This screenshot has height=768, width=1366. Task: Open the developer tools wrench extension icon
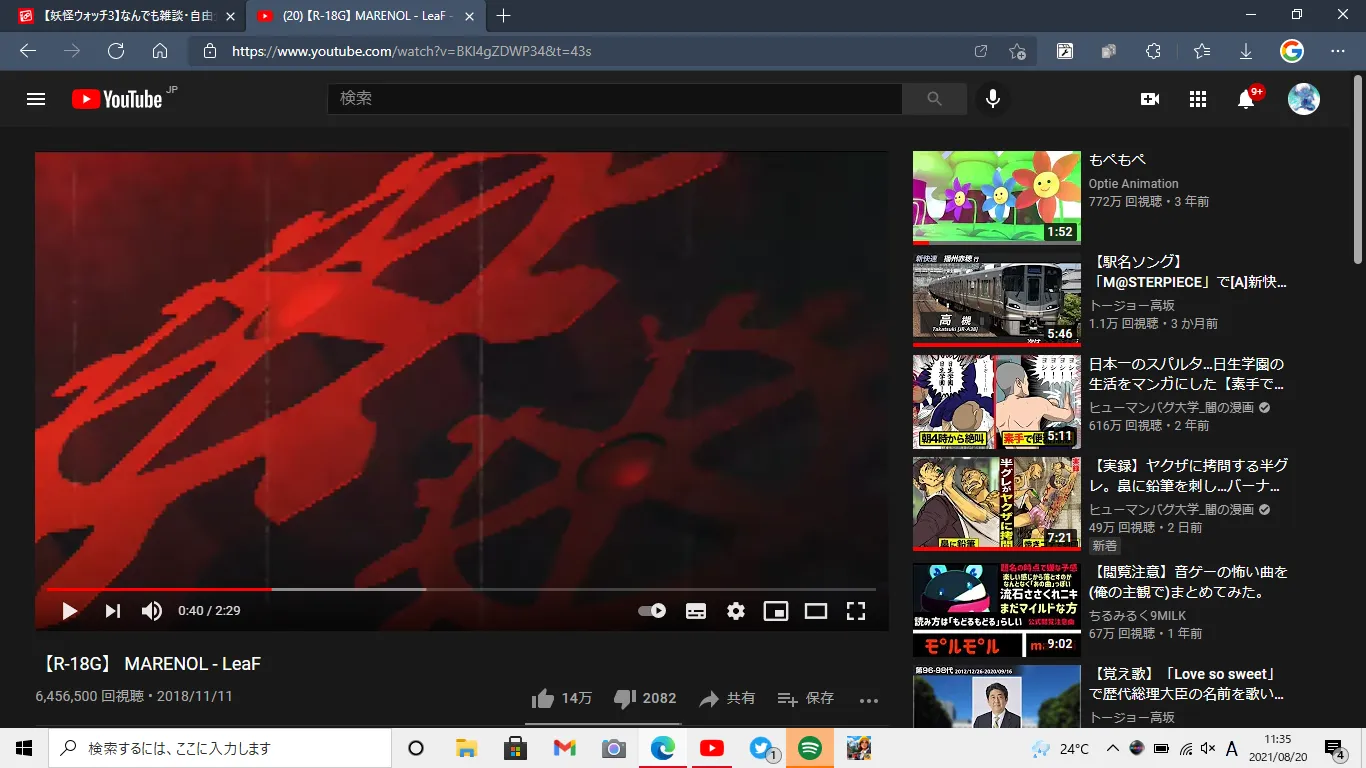click(x=1065, y=51)
